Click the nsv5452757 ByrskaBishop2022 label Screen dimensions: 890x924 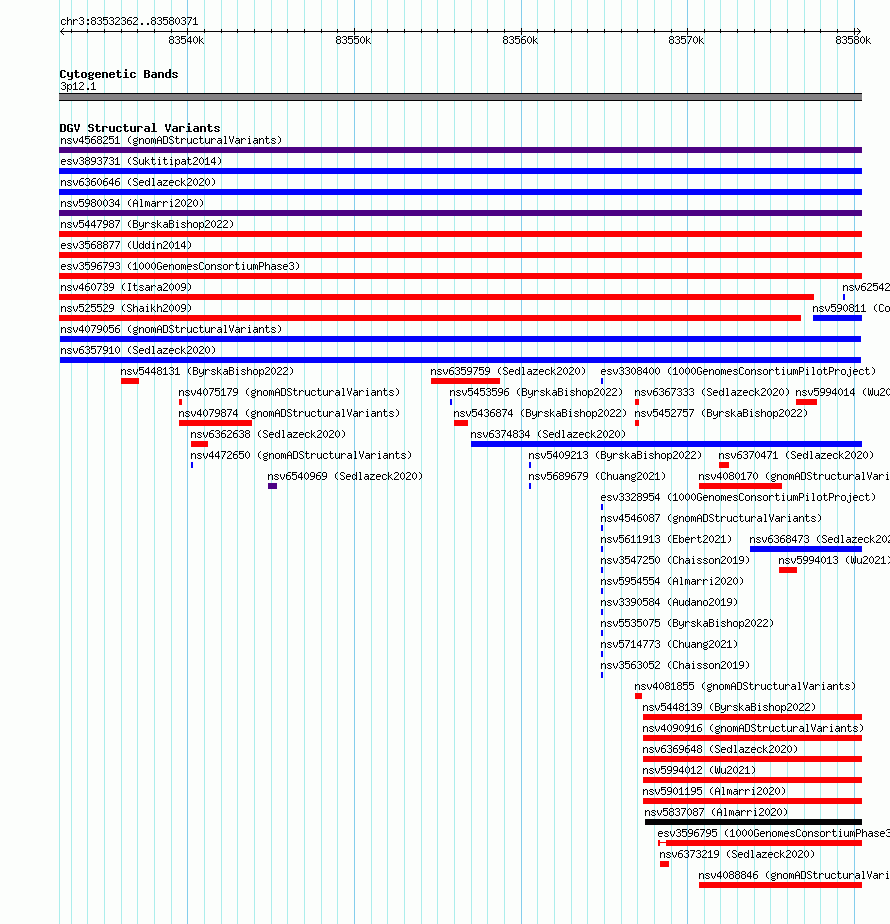pyautogui.click(x=721, y=414)
